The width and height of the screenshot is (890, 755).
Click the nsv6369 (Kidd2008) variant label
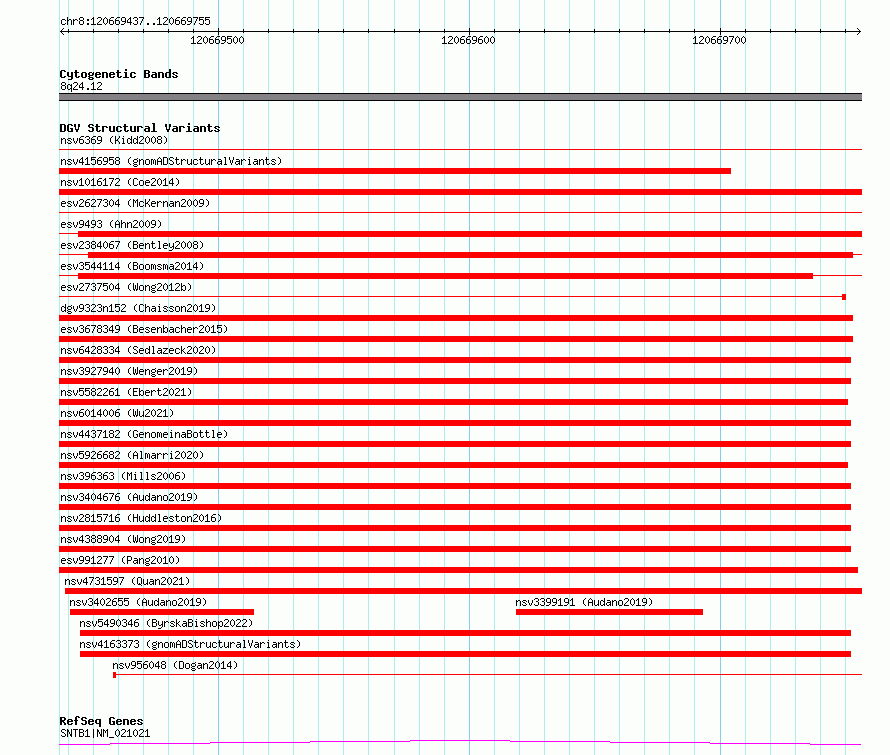point(114,140)
